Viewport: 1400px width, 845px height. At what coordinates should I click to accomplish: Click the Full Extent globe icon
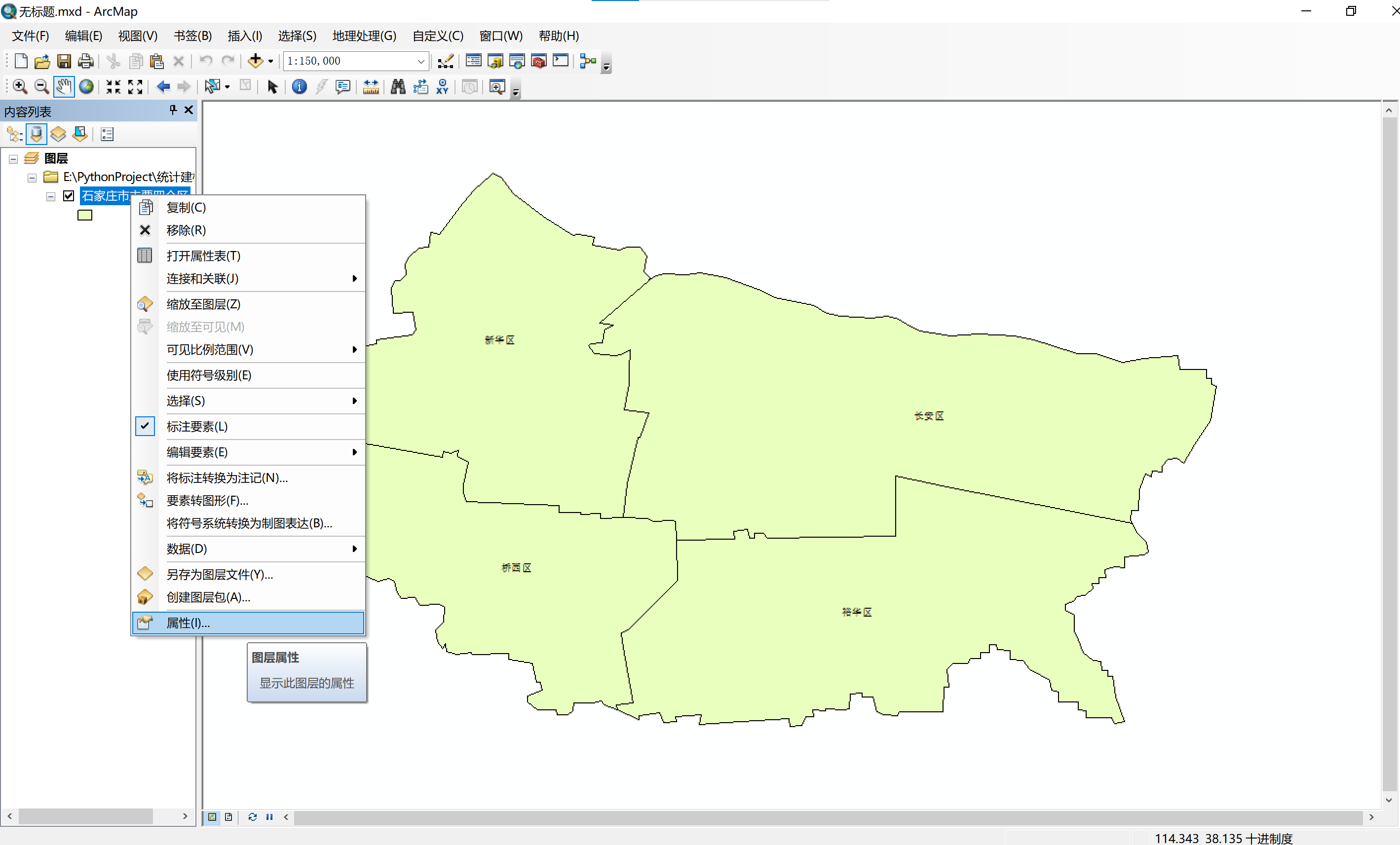(x=86, y=86)
